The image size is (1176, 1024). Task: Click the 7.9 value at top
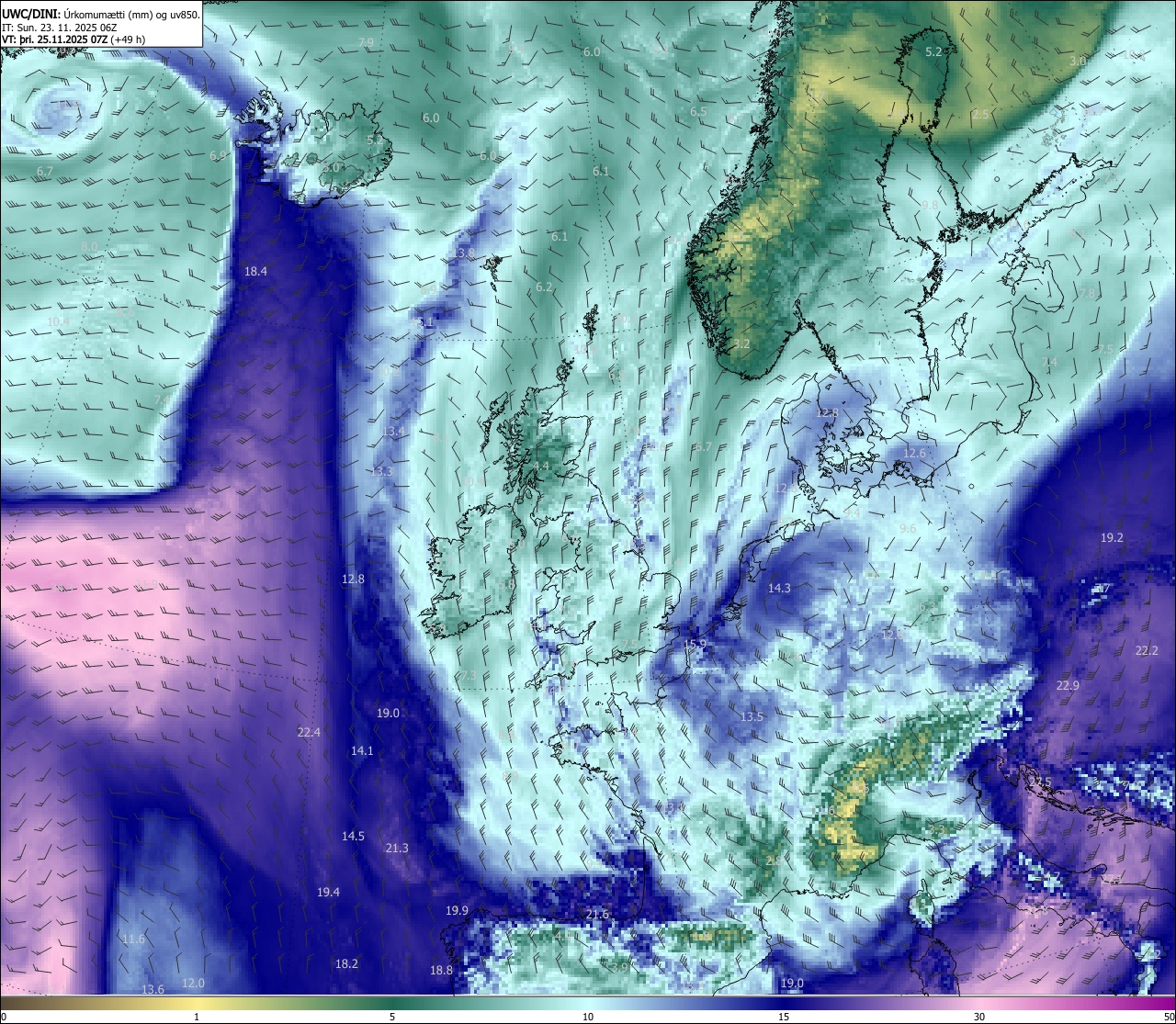tap(366, 43)
